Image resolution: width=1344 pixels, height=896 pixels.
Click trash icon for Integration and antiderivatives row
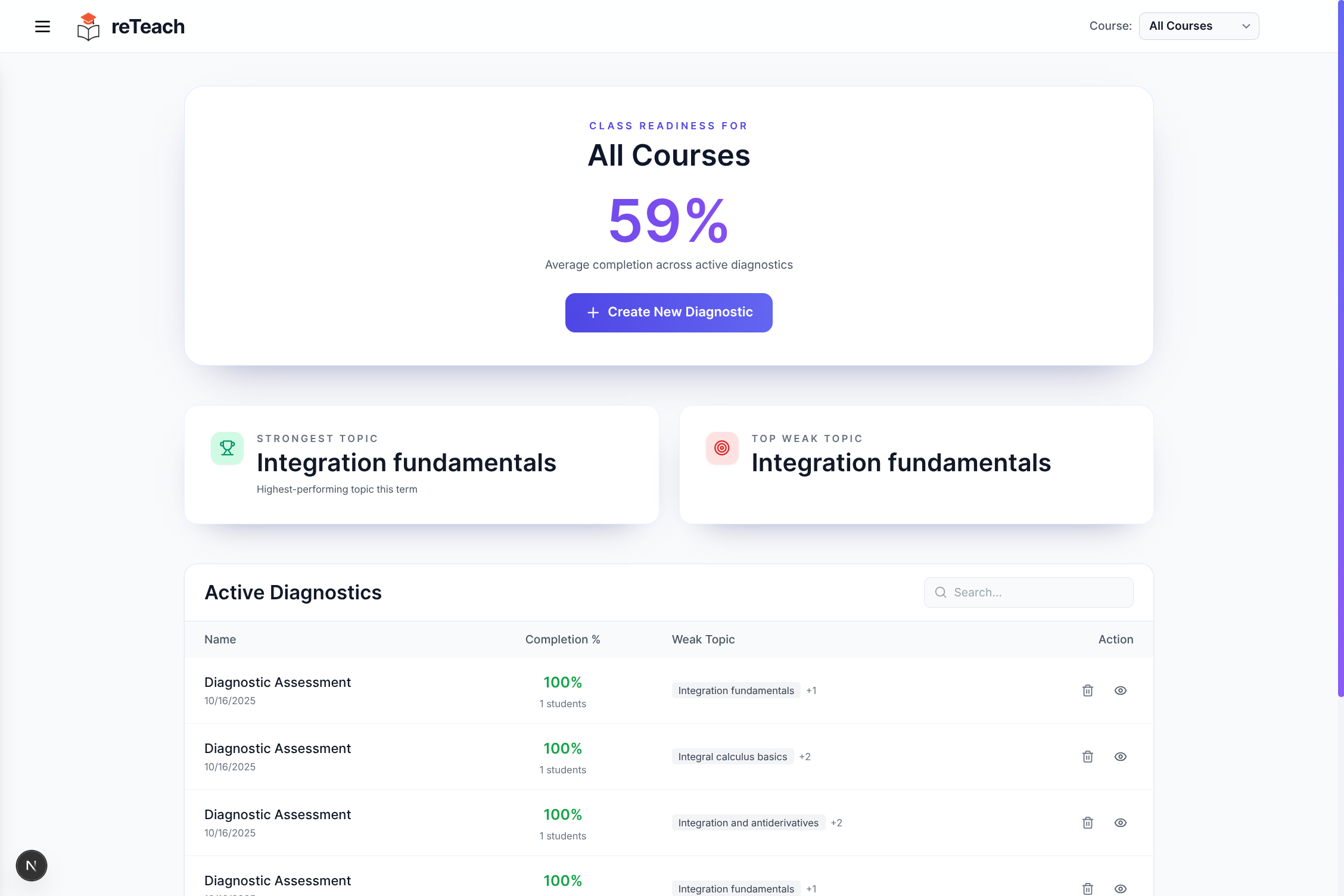click(x=1087, y=823)
